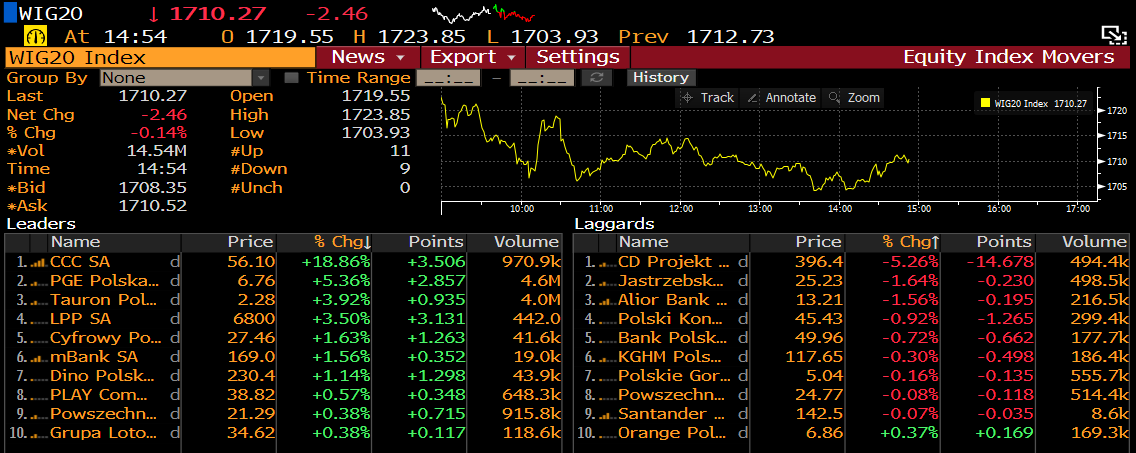This screenshot has width=1136, height=453.
Task: Click the Leaders Points column header
Action: [419, 242]
